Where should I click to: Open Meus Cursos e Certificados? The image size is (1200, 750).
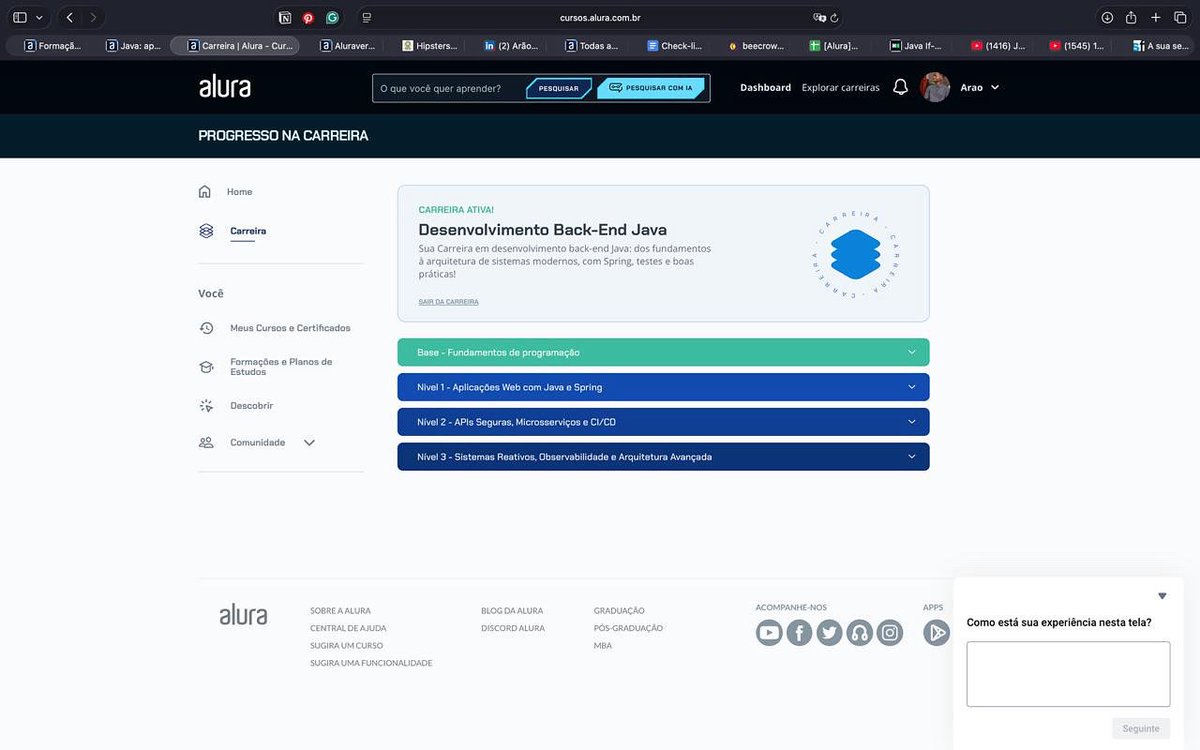point(290,328)
